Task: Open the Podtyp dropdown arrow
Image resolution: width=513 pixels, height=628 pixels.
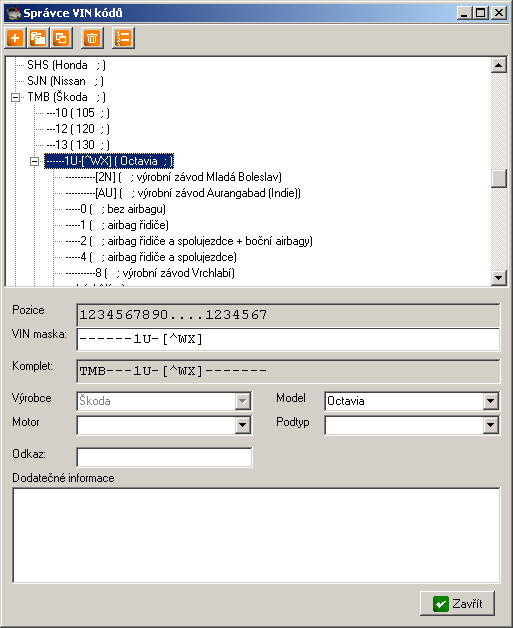Action: click(x=491, y=425)
